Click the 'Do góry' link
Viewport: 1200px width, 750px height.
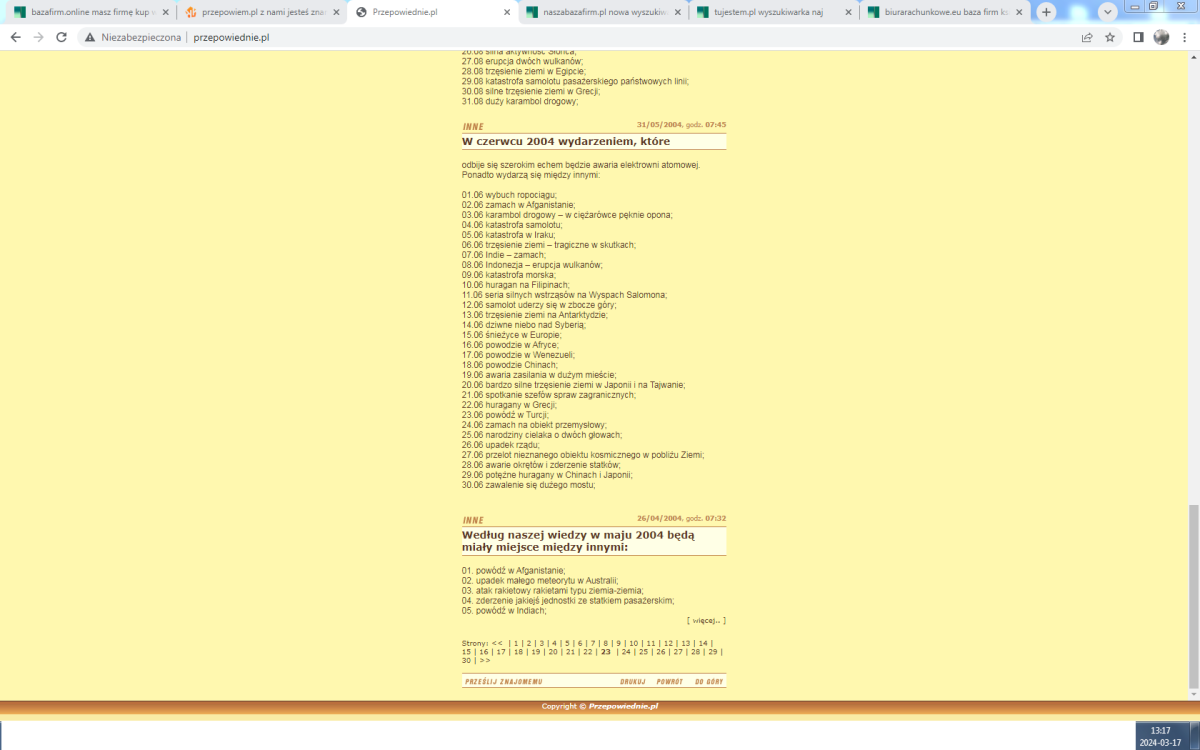tap(709, 682)
